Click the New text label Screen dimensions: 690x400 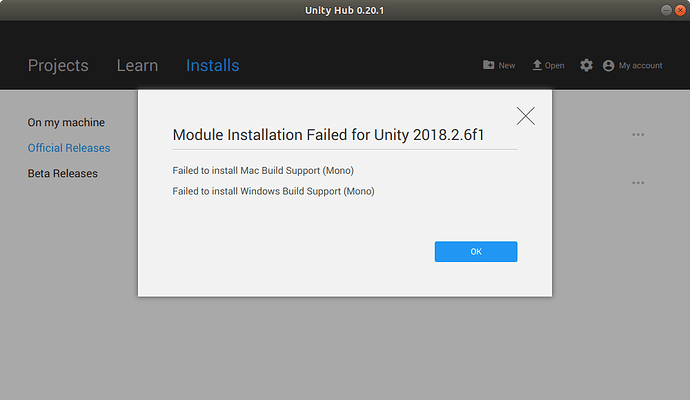507,66
